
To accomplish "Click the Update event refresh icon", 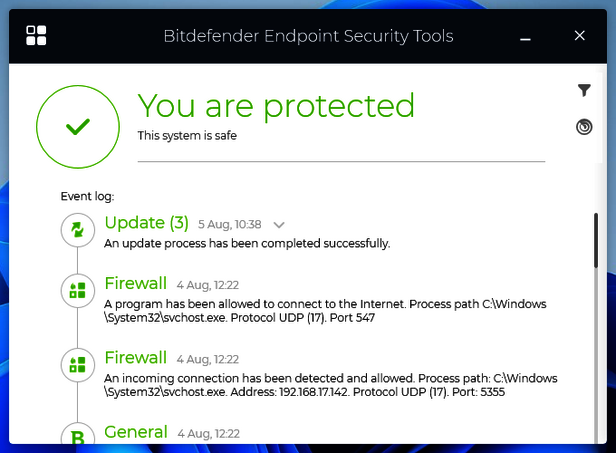I will [x=77, y=231].
